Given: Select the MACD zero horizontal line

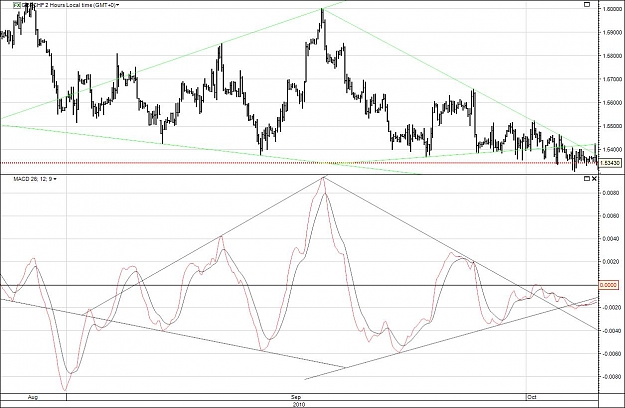Looking at the screenshot, I should click(299, 285).
